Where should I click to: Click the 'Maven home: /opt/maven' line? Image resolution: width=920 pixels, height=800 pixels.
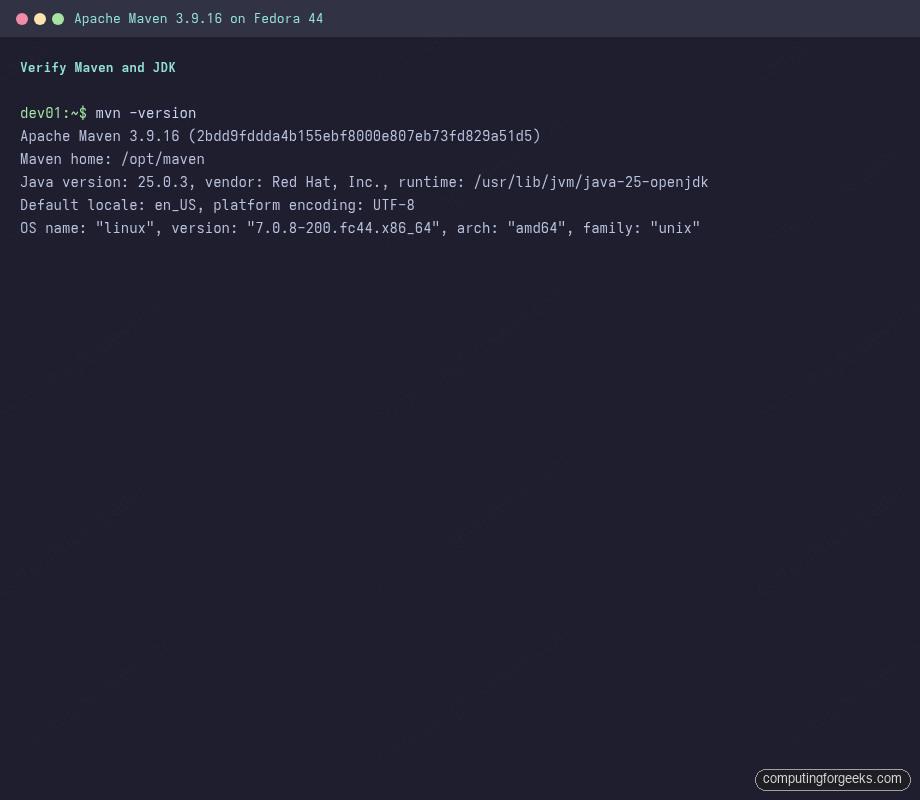pos(113,159)
